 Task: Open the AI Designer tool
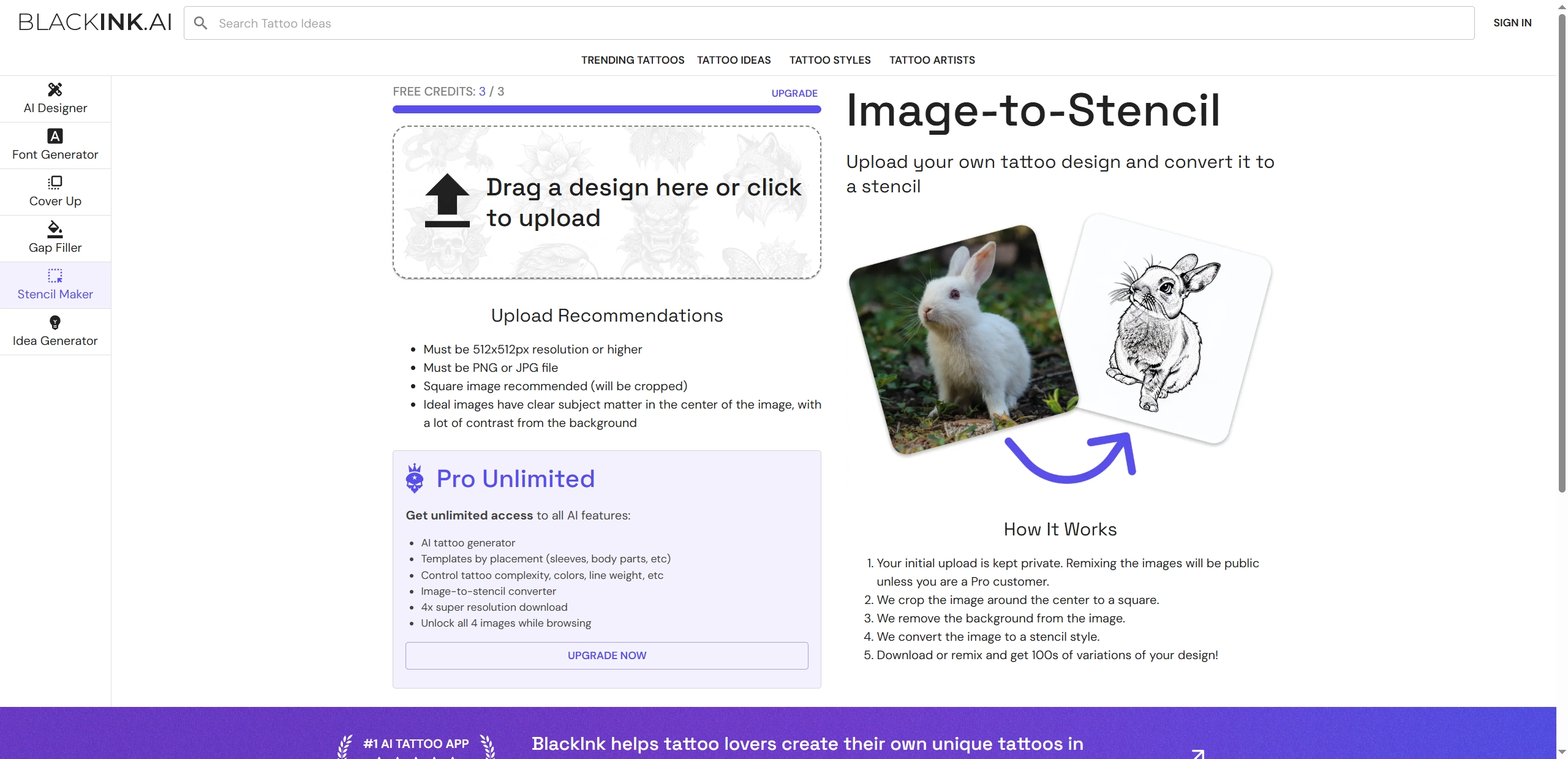[55, 98]
